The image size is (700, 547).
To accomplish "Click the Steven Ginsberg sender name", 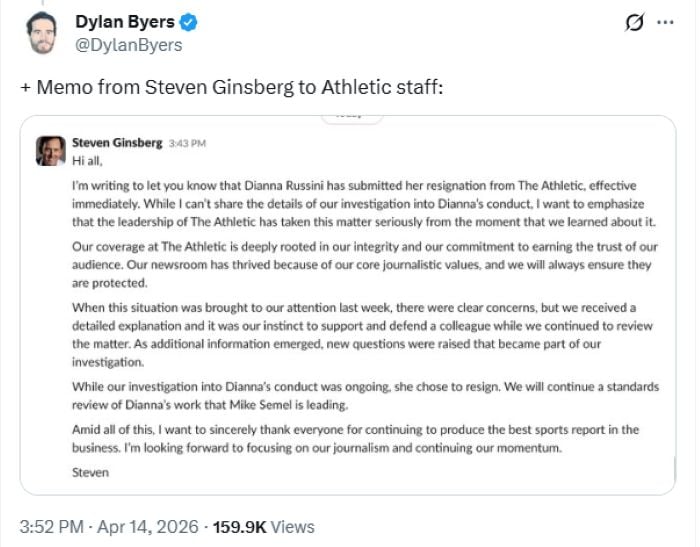I will tap(117, 143).
